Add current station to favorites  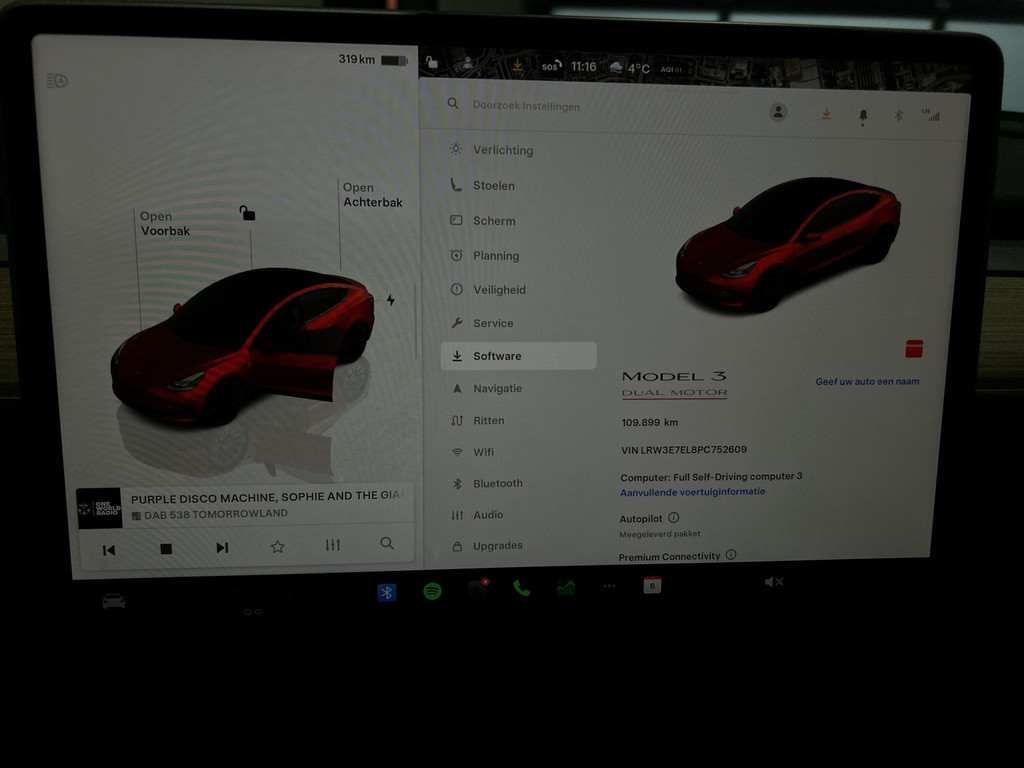pyautogui.click(x=277, y=546)
